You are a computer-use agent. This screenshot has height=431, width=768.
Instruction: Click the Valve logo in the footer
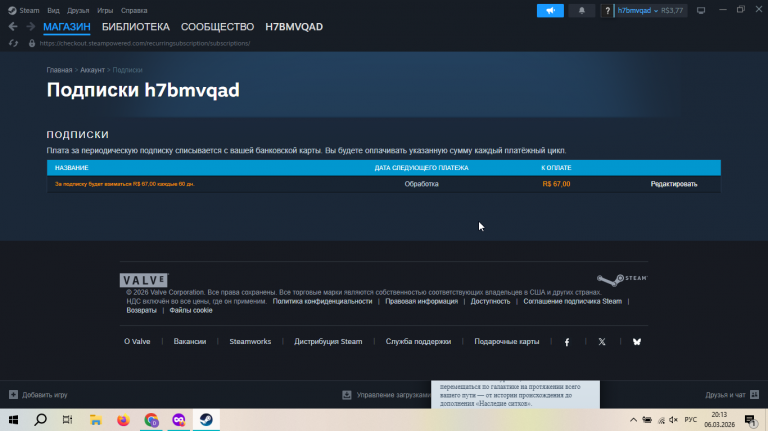tap(144, 280)
